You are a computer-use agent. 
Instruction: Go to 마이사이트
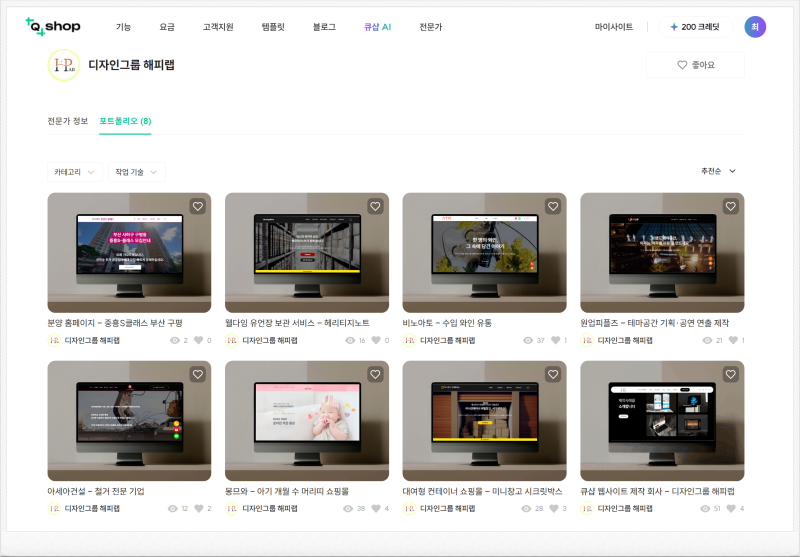614,27
